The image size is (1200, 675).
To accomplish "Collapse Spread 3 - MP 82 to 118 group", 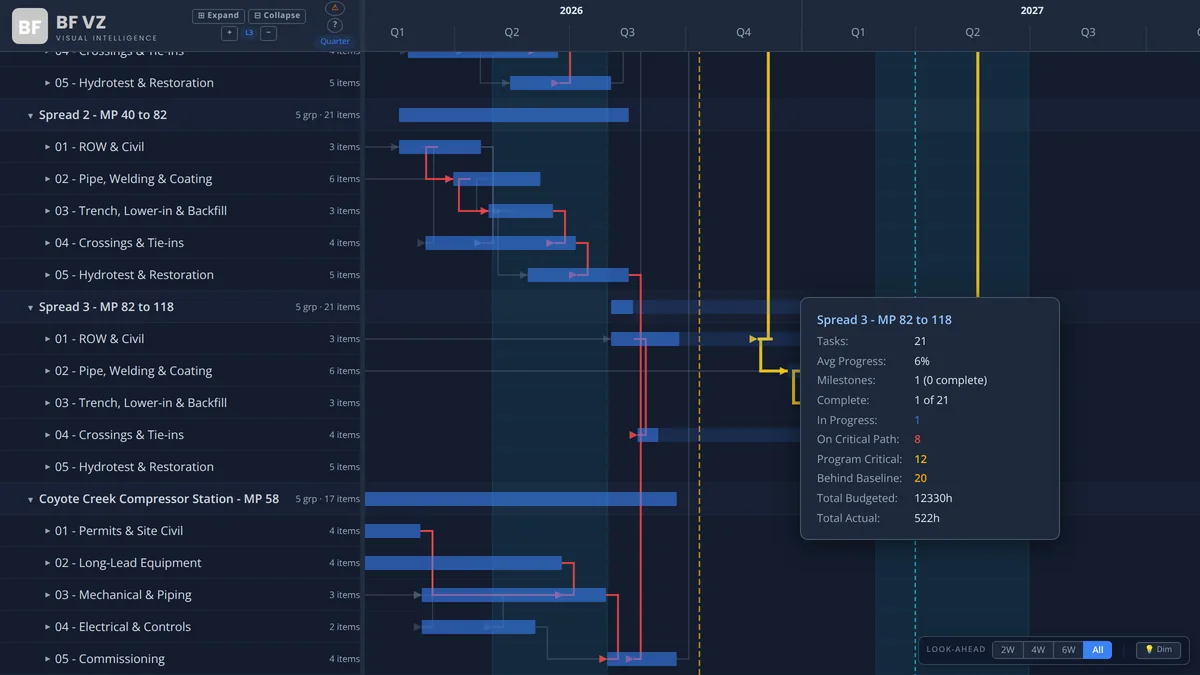I will [x=31, y=307].
